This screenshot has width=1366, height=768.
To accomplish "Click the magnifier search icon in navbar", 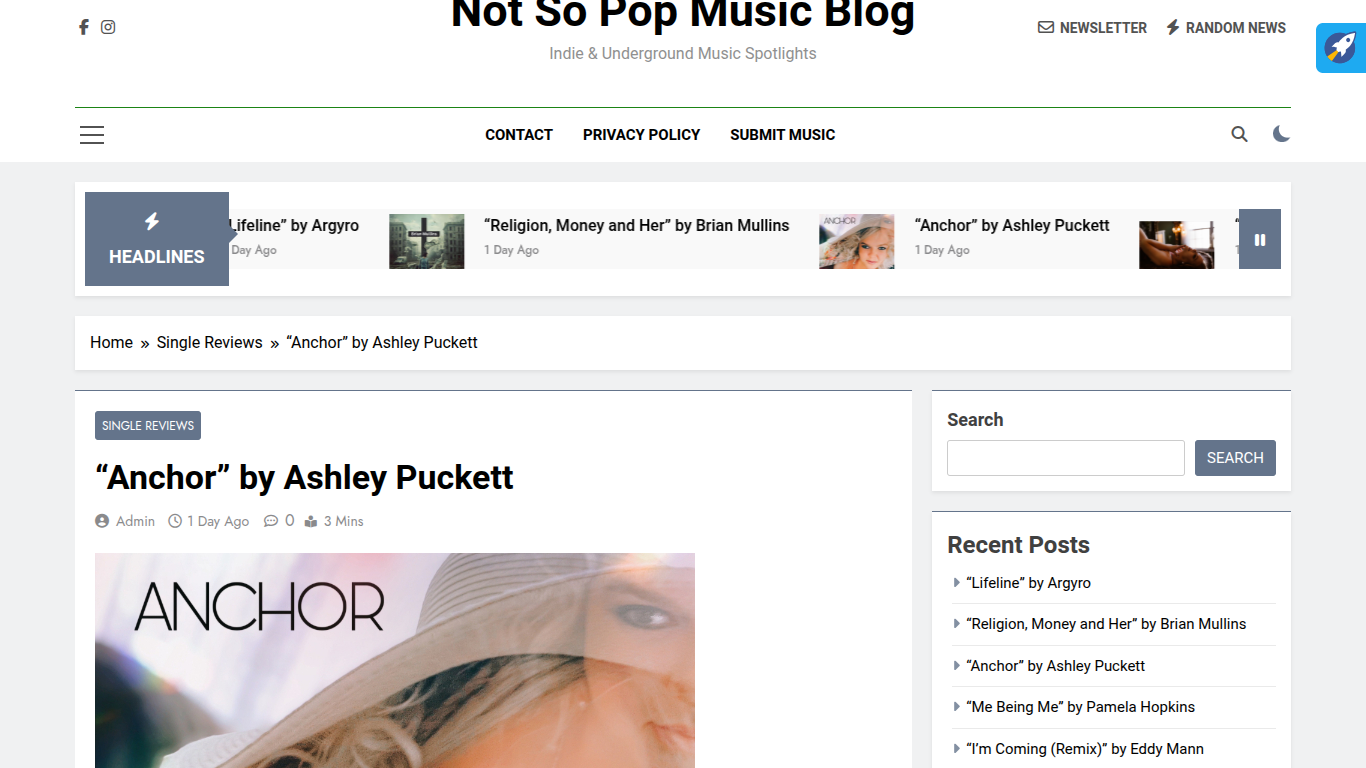I will coord(1239,134).
